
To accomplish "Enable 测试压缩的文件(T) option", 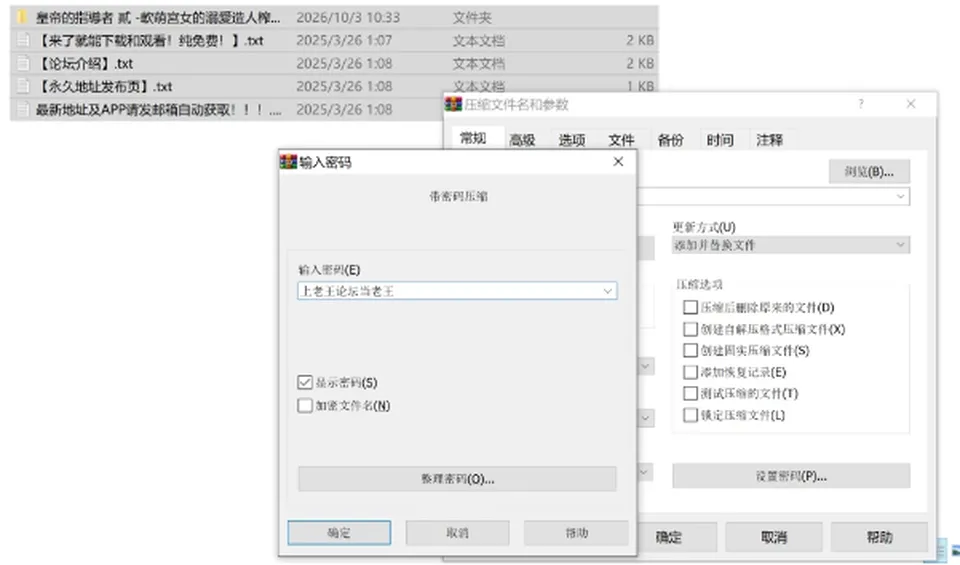I will coord(690,394).
